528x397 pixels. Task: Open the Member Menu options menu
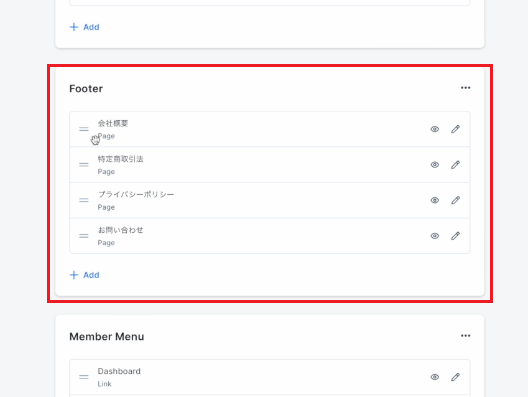click(x=465, y=336)
